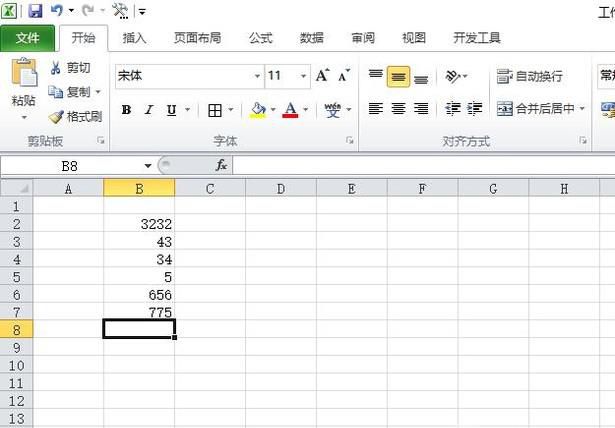Apply cell borders icon
This screenshot has height=428, width=615.
(x=215, y=110)
